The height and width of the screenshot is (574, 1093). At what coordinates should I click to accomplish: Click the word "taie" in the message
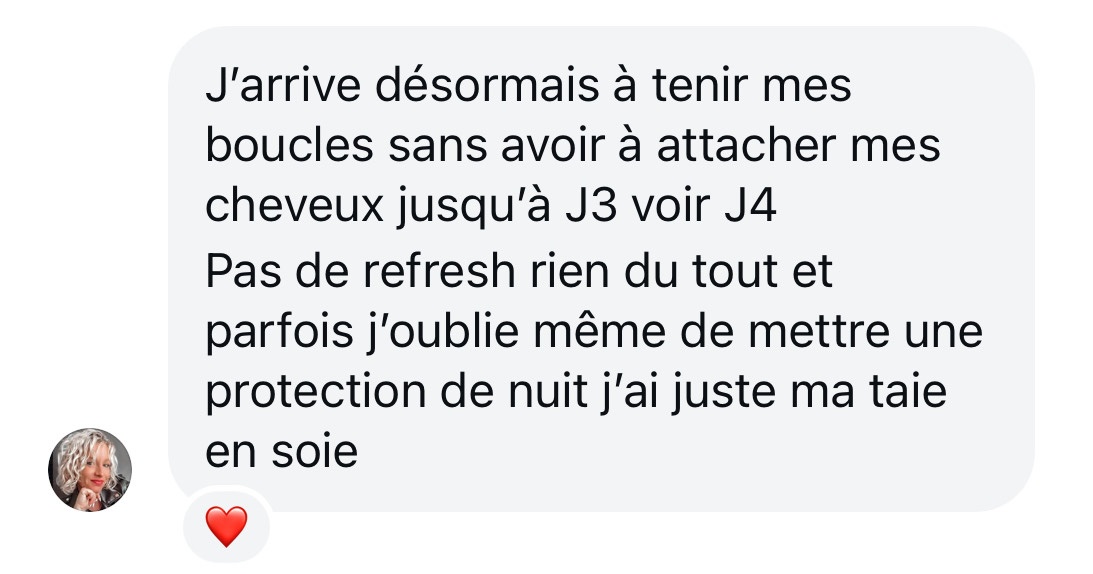[908, 392]
